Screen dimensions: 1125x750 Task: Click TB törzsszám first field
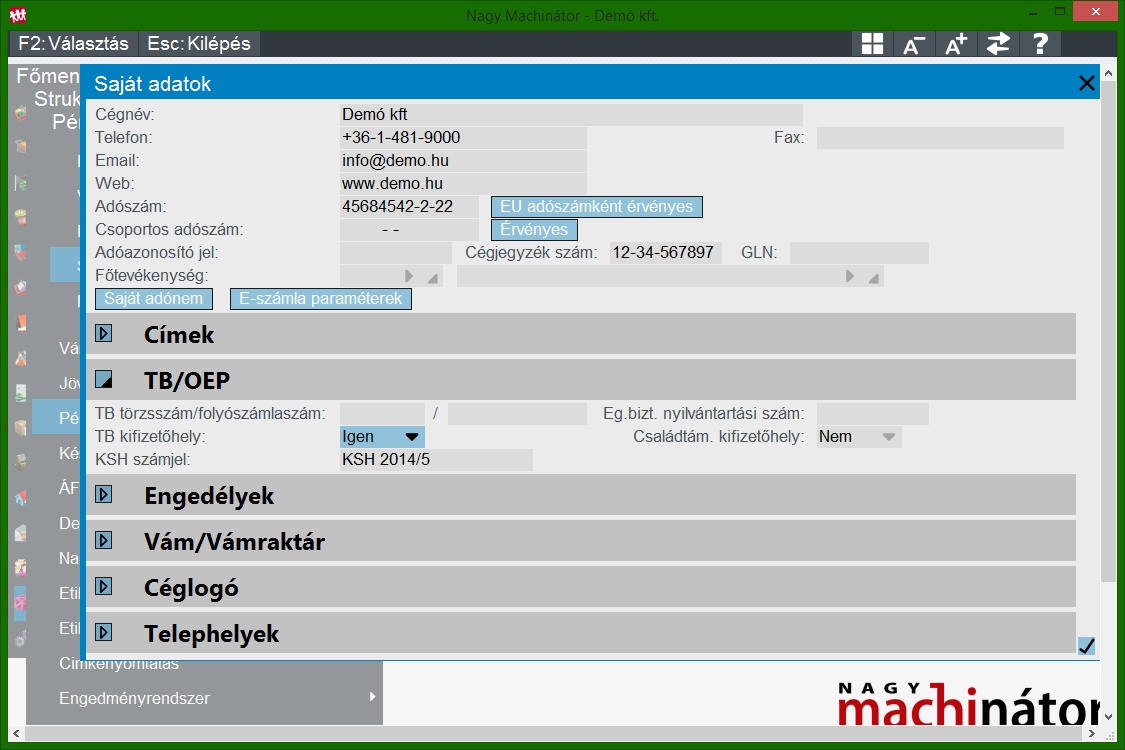click(382, 413)
